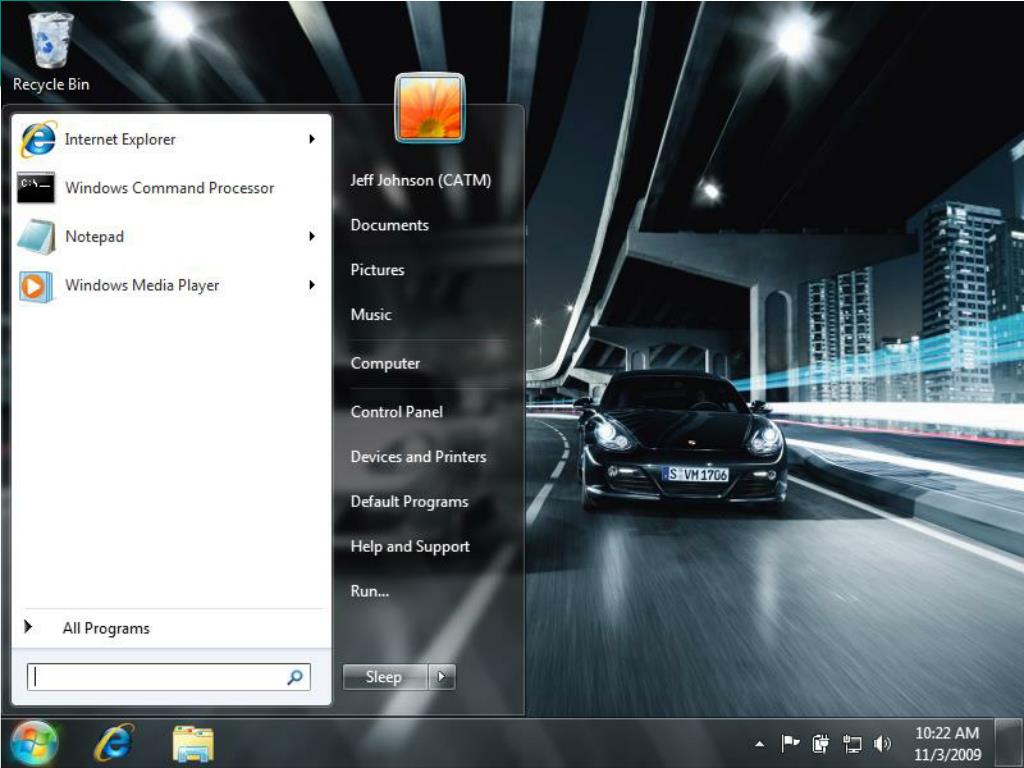This screenshot has height=768, width=1024.
Task: Open Computer from Start menu
Action: [385, 364]
